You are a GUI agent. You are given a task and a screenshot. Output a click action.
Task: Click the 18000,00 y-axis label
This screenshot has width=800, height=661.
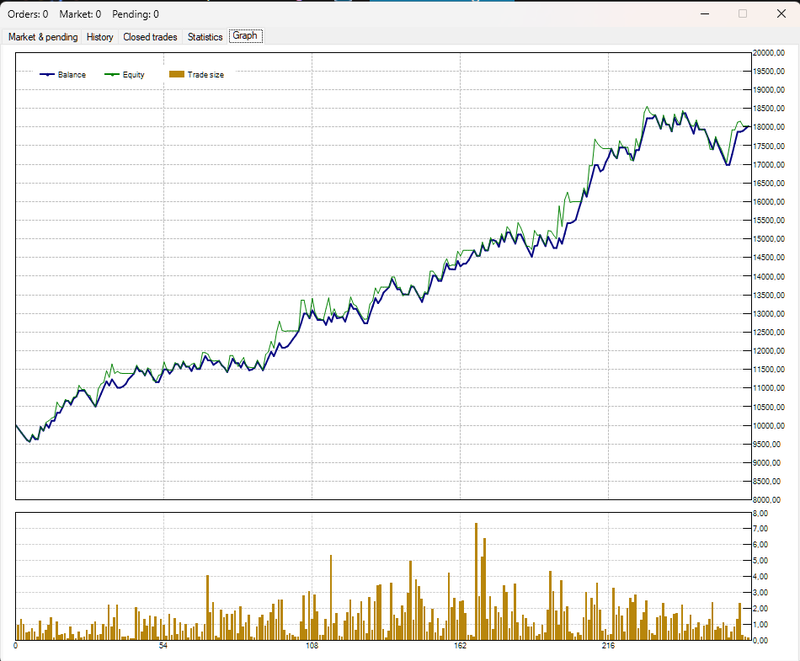[769, 127]
